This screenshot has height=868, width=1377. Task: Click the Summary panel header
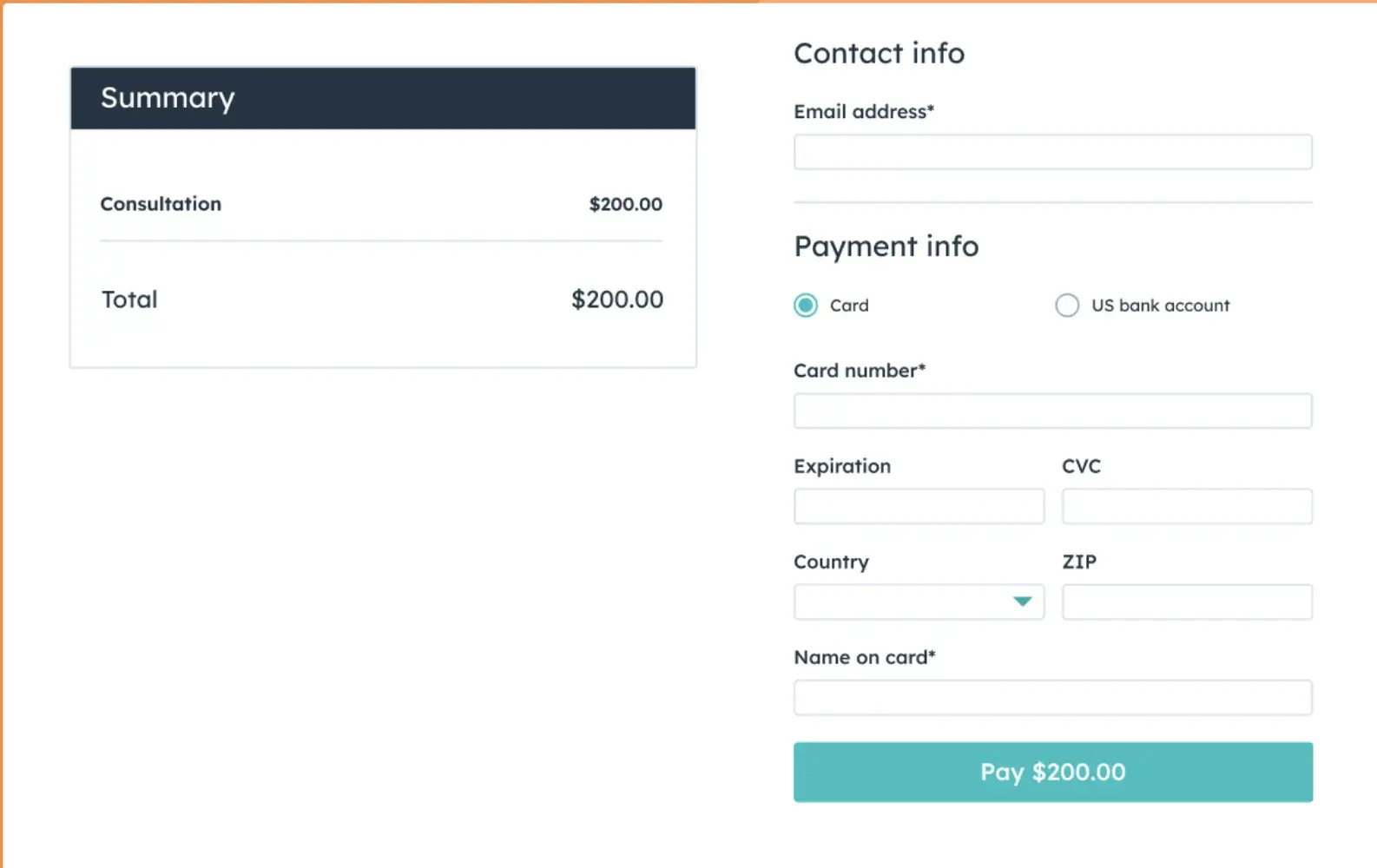(383, 98)
